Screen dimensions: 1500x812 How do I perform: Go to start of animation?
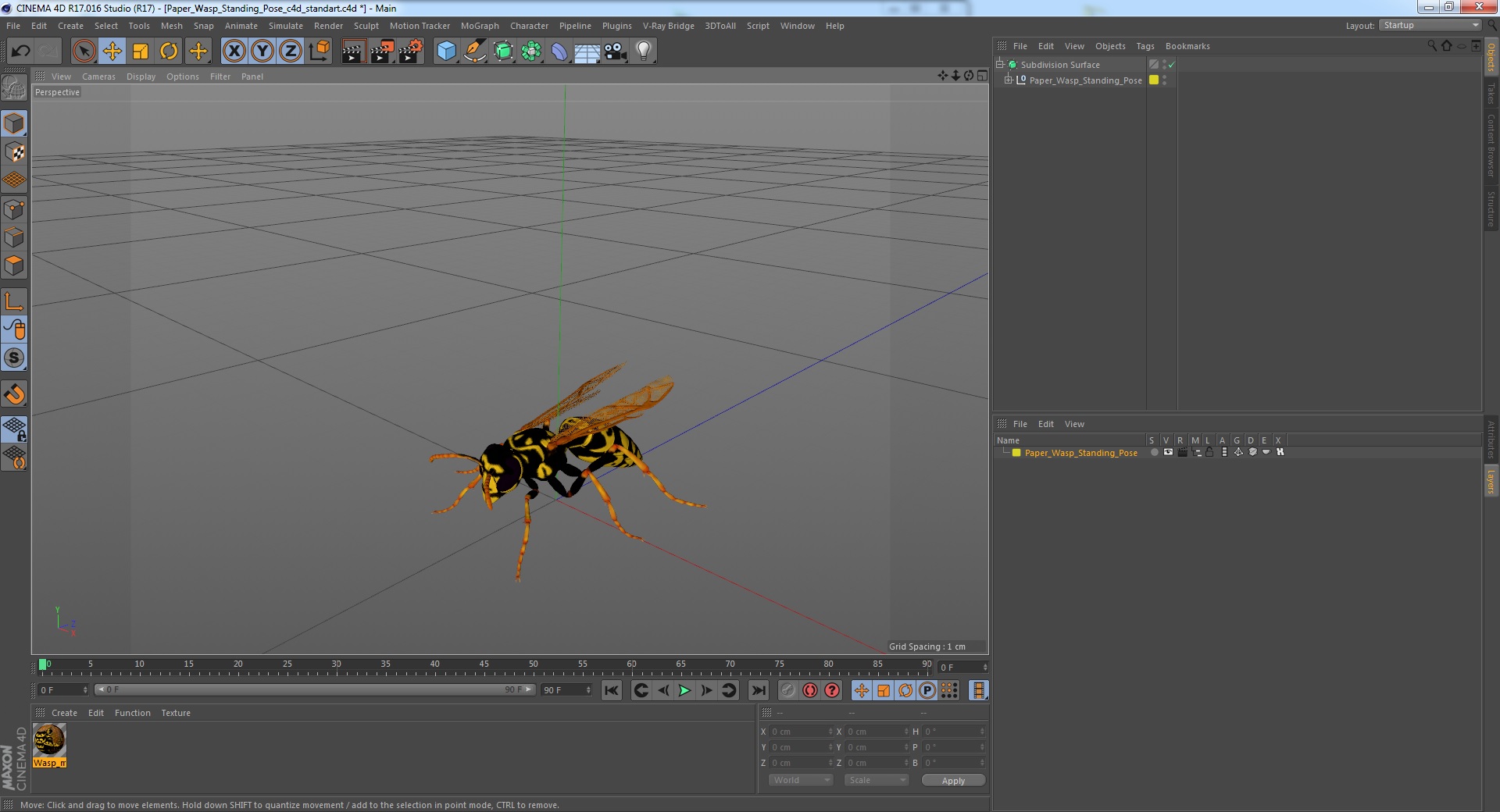click(612, 690)
